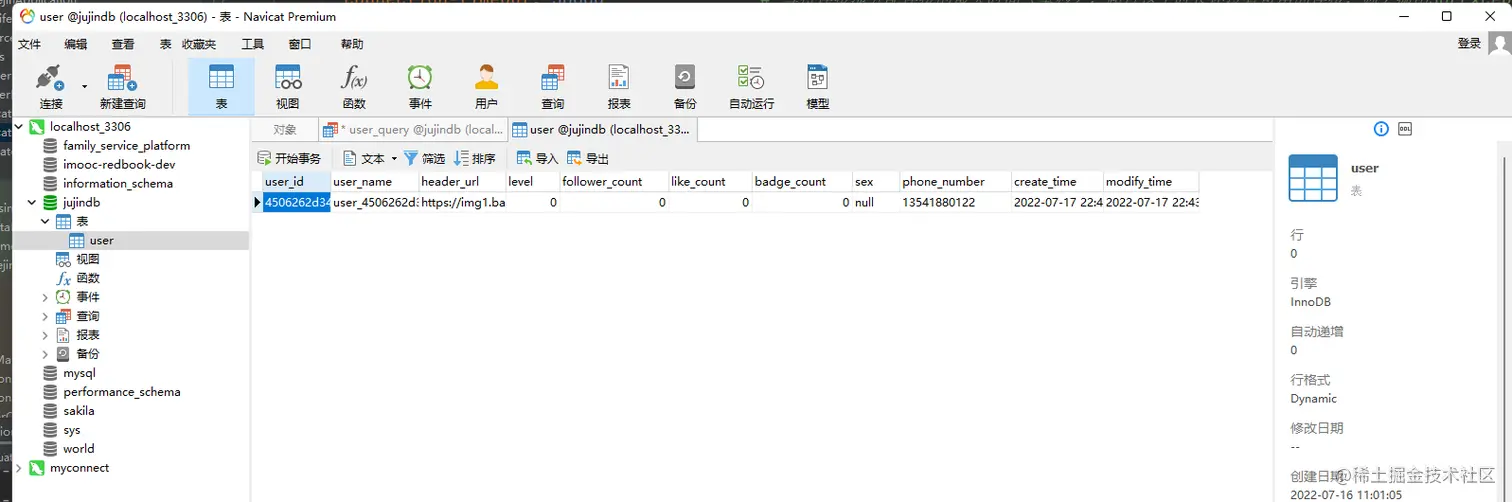
Task: Select the mysql database
Action: coord(79,373)
